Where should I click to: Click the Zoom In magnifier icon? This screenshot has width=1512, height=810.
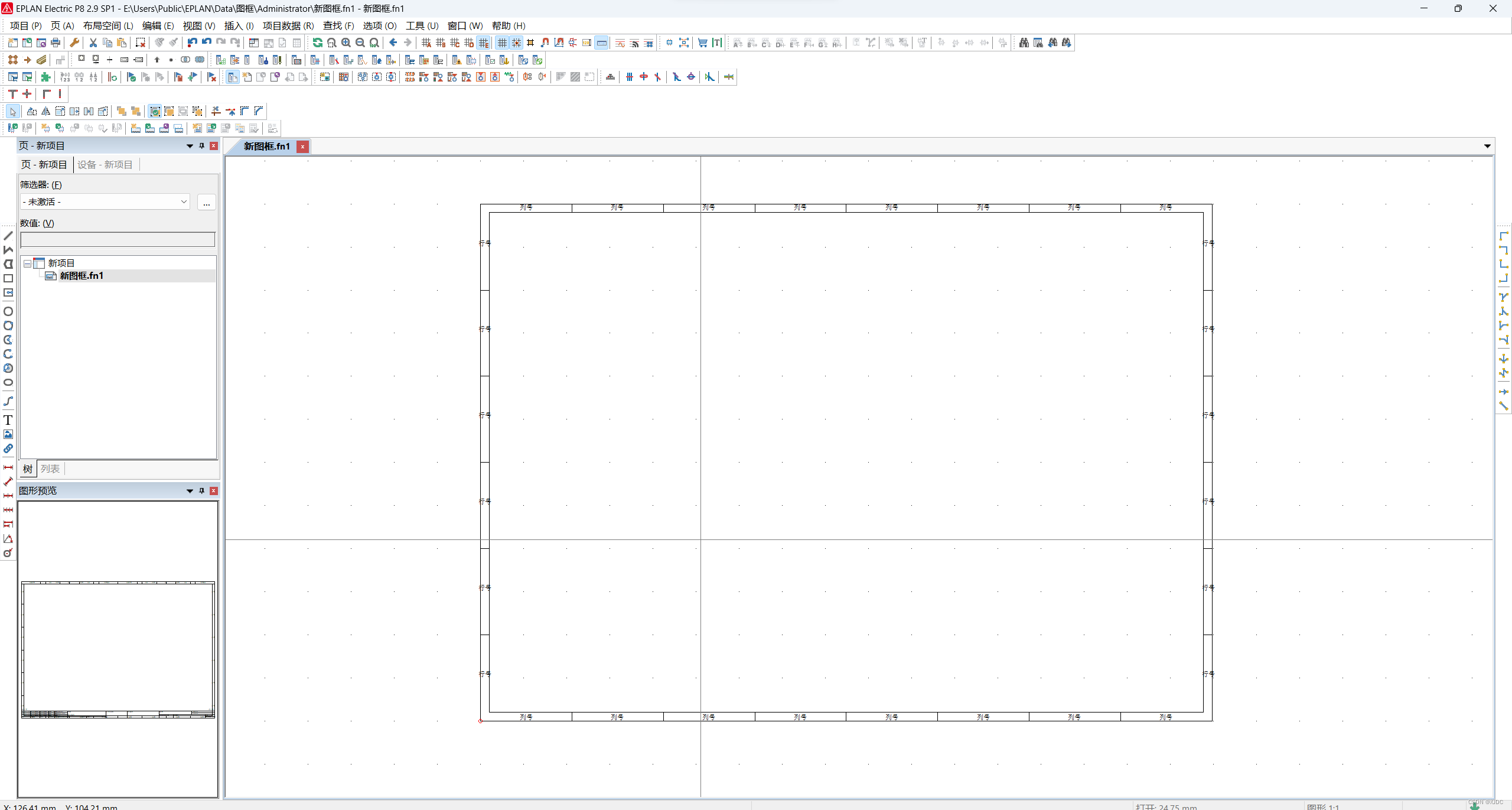coord(346,43)
